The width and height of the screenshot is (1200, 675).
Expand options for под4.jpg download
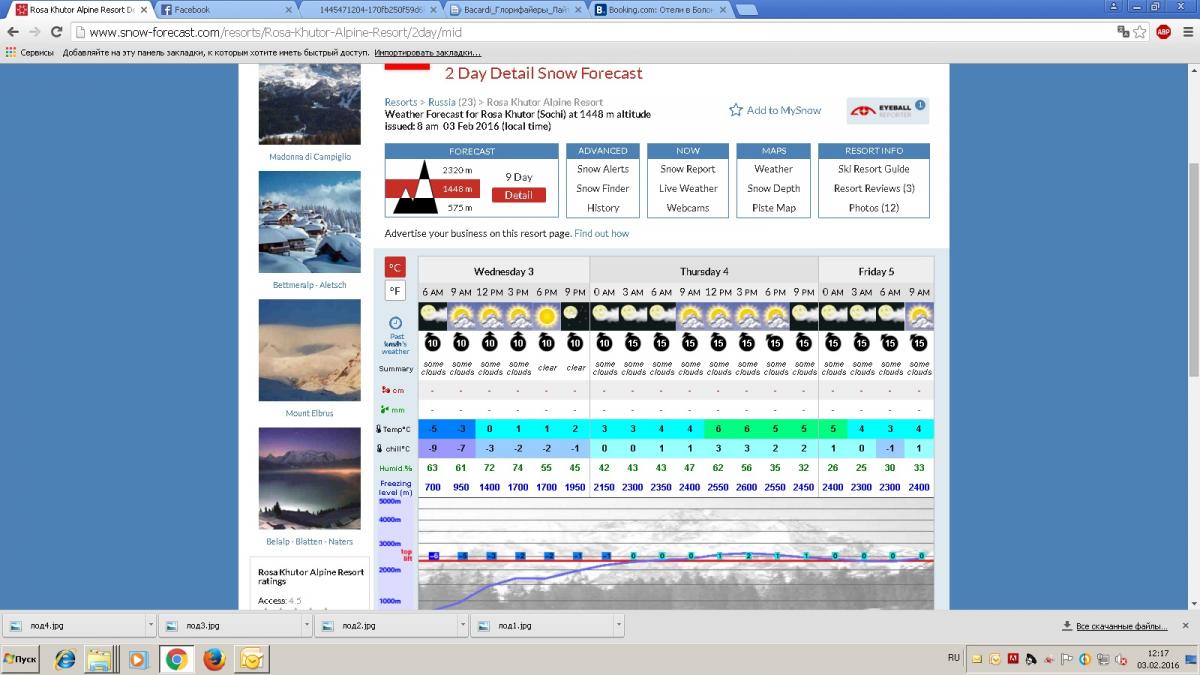point(150,626)
